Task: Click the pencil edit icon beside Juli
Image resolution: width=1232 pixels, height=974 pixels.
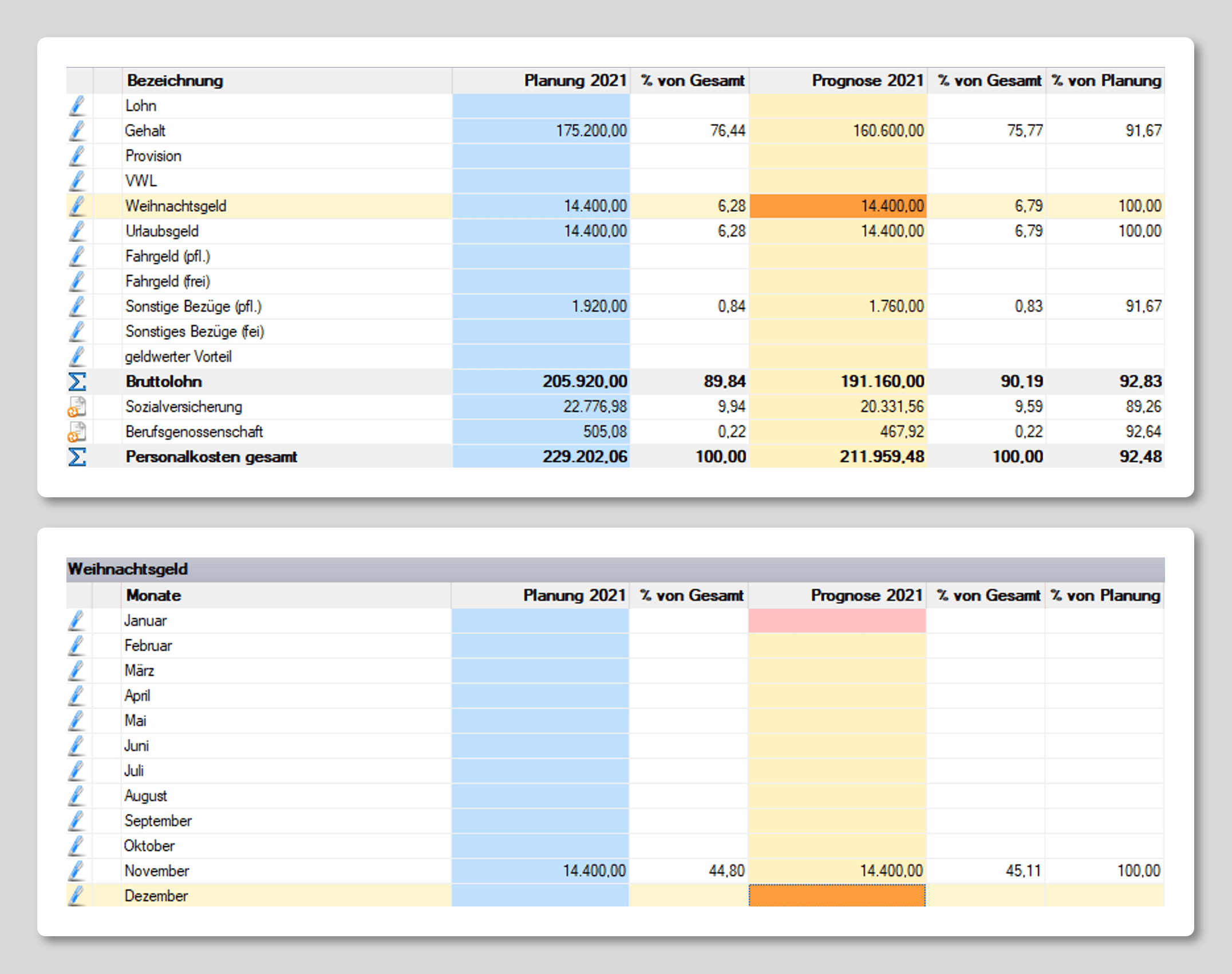Action: (77, 771)
